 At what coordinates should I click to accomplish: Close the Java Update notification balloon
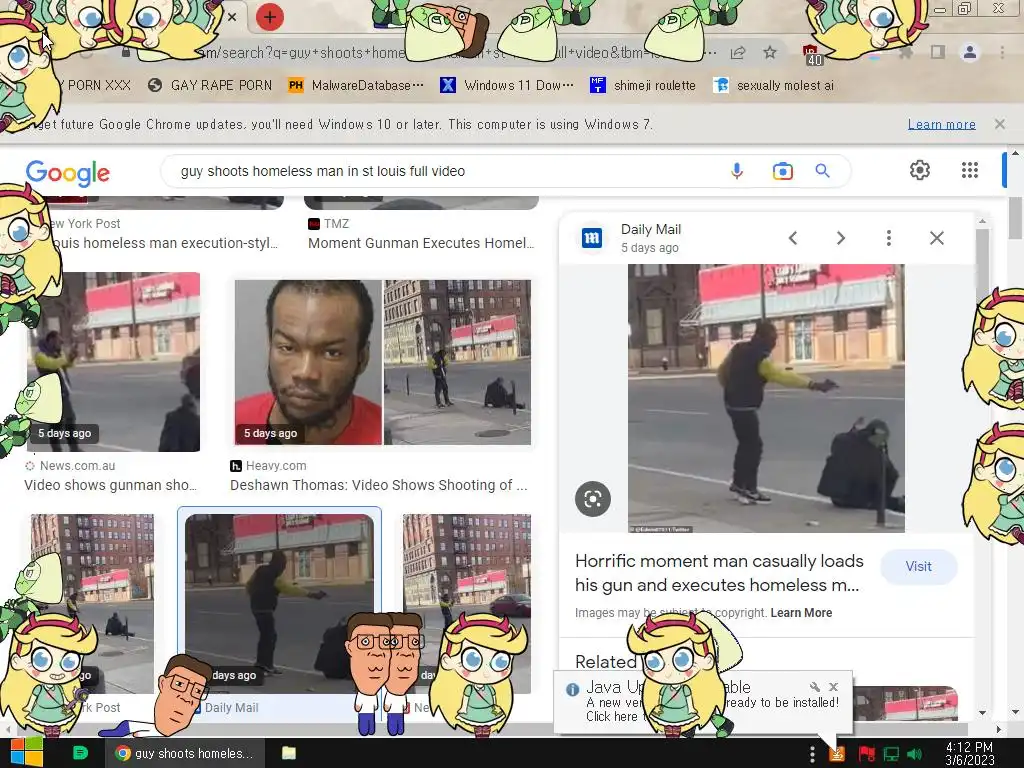click(x=833, y=686)
